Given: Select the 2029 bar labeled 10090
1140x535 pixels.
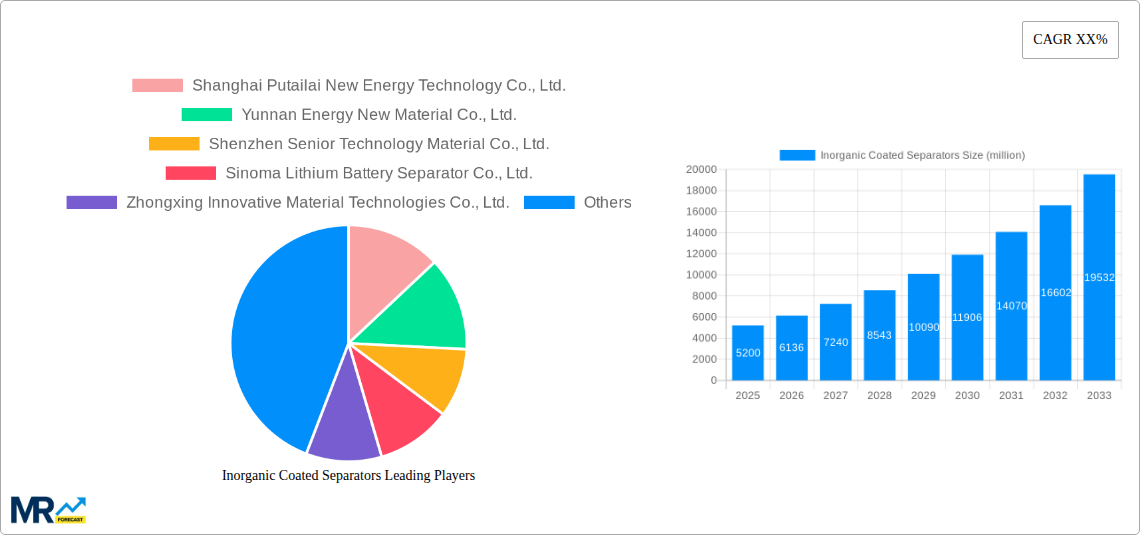Looking at the screenshot, I should pos(923,328).
